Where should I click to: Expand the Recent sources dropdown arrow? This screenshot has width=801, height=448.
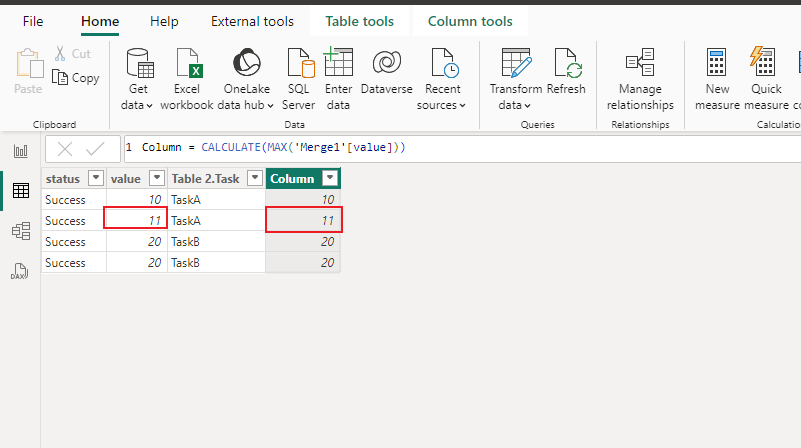click(x=462, y=106)
